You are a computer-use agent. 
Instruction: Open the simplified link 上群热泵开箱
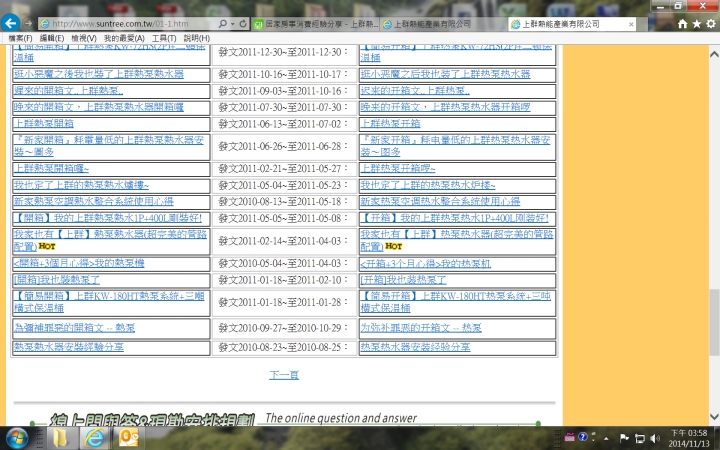tap(390, 124)
